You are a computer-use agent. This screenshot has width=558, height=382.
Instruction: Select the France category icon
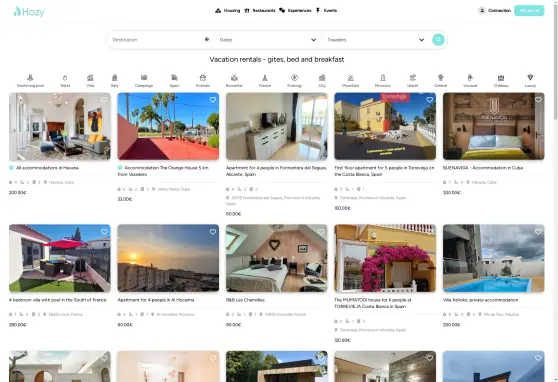pos(265,78)
